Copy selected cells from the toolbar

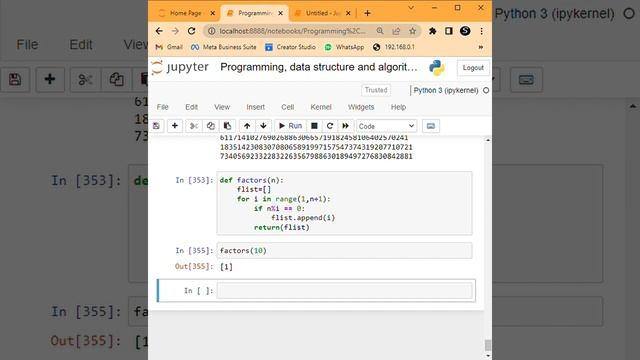tap(211, 126)
